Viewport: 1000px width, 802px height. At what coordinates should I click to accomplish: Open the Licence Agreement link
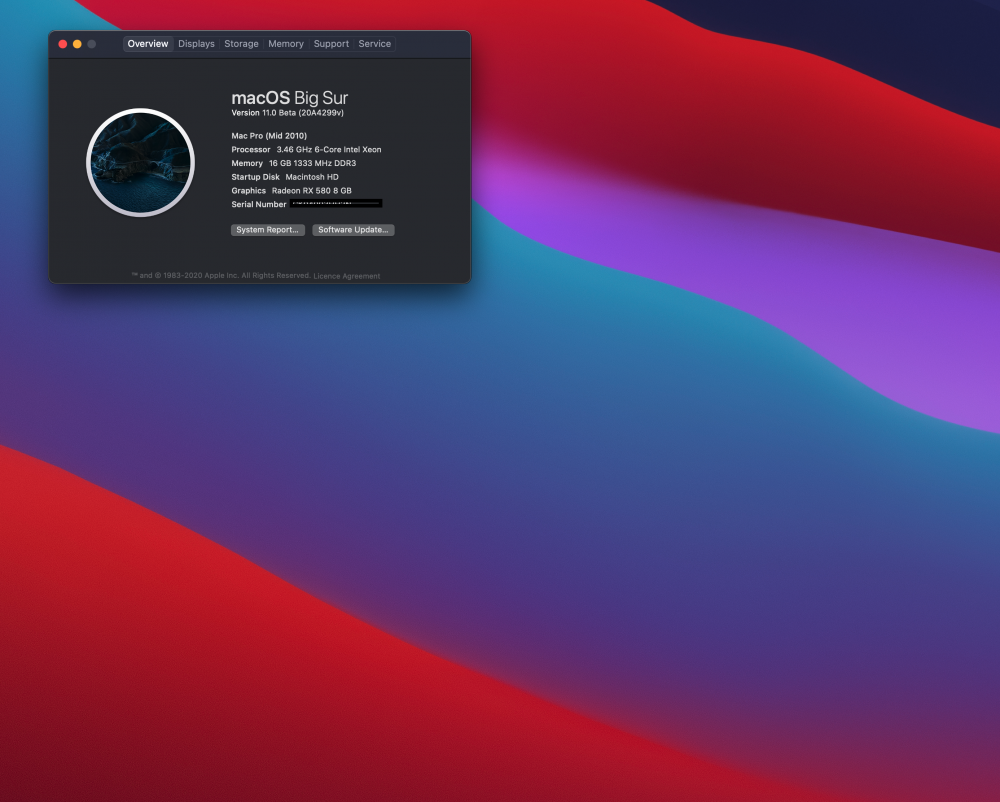pyautogui.click(x=347, y=276)
